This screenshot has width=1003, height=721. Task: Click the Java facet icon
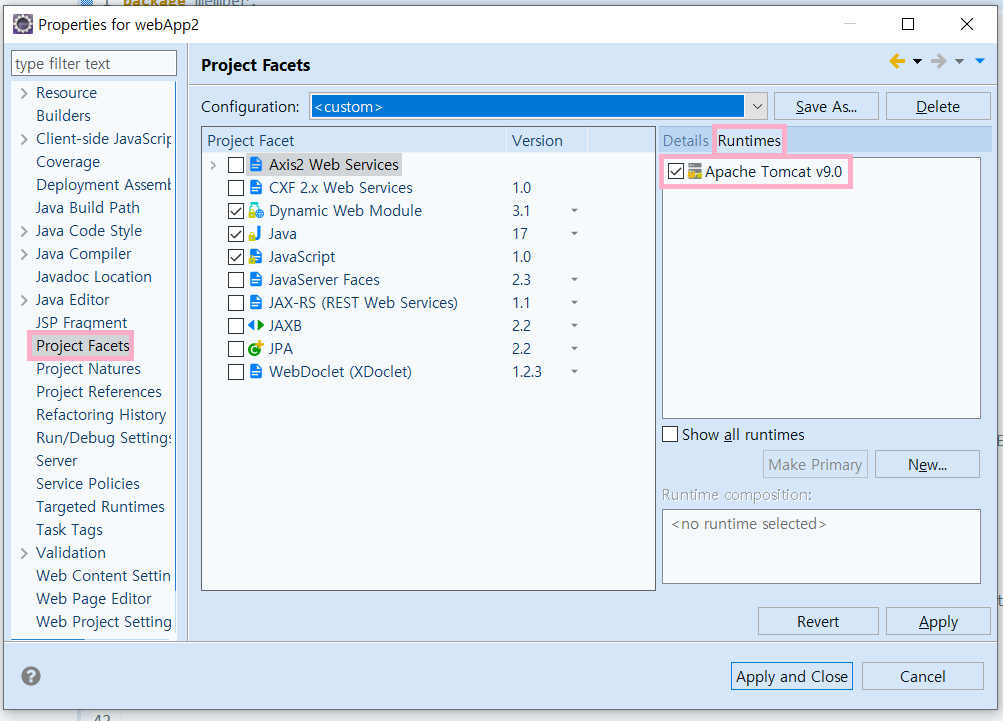(255, 234)
